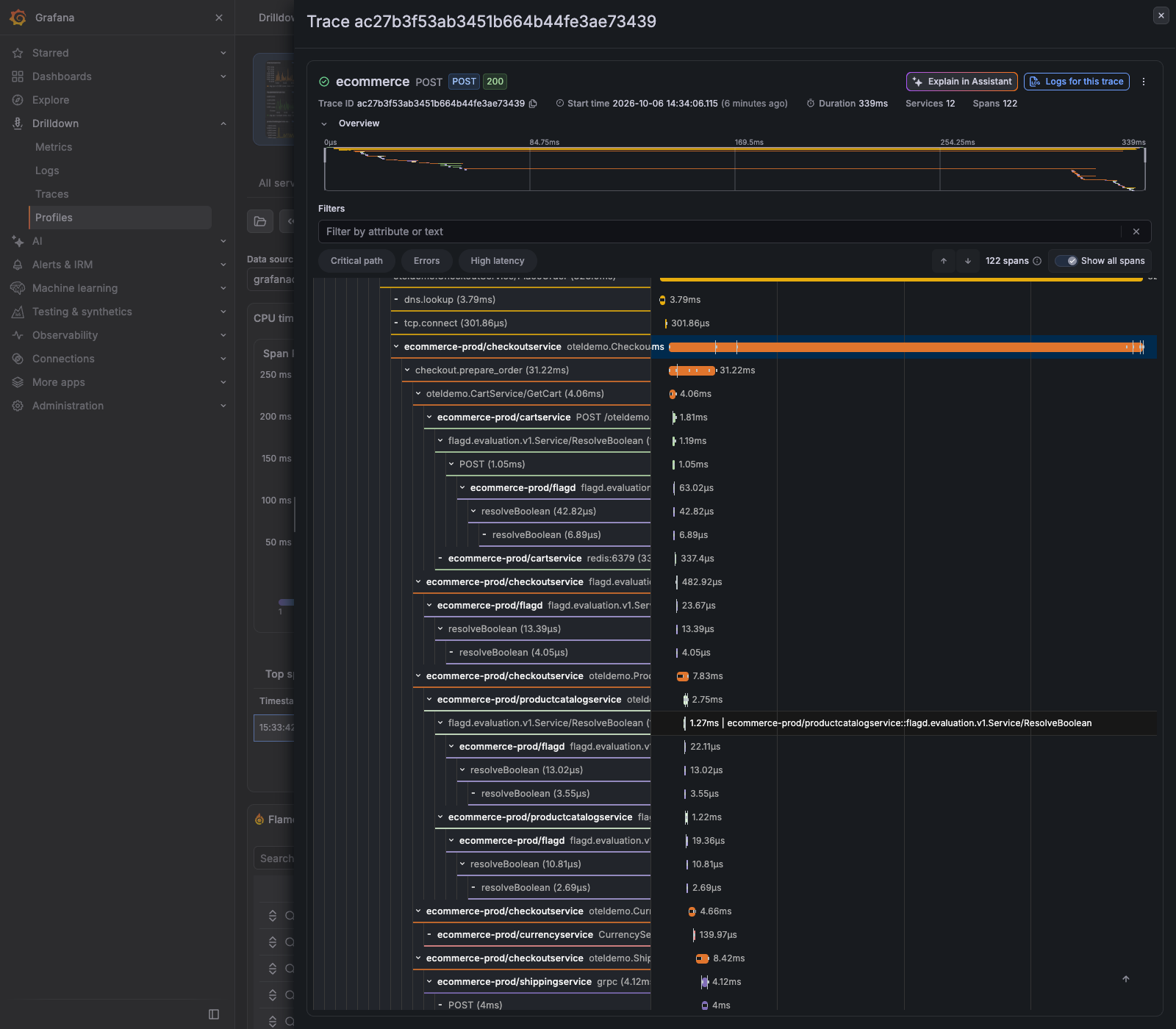Viewport: 1176px width, 1029px height.
Task: Click the Grafana logo icon
Action: (x=18, y=18)
